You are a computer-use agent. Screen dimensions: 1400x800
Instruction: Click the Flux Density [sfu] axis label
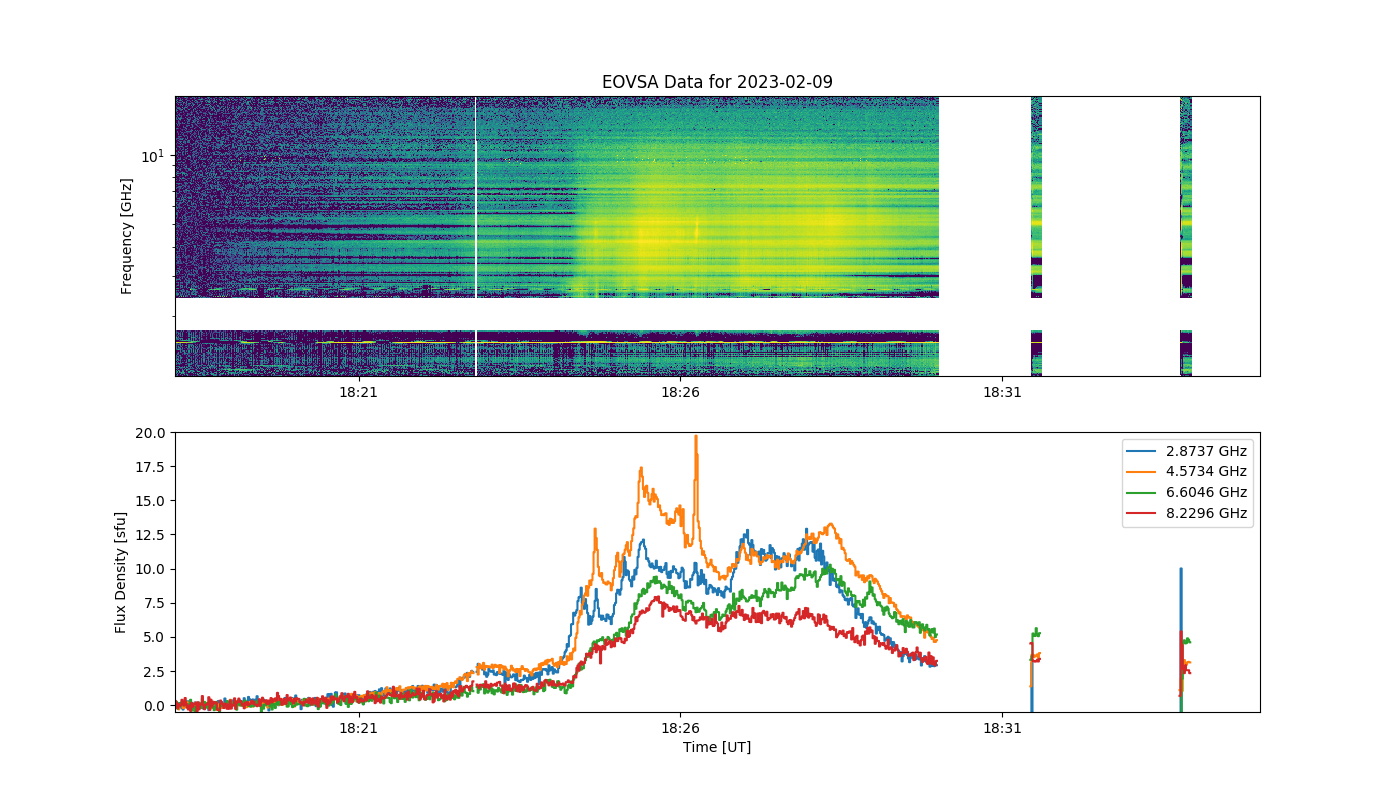(x=121, y=572)
